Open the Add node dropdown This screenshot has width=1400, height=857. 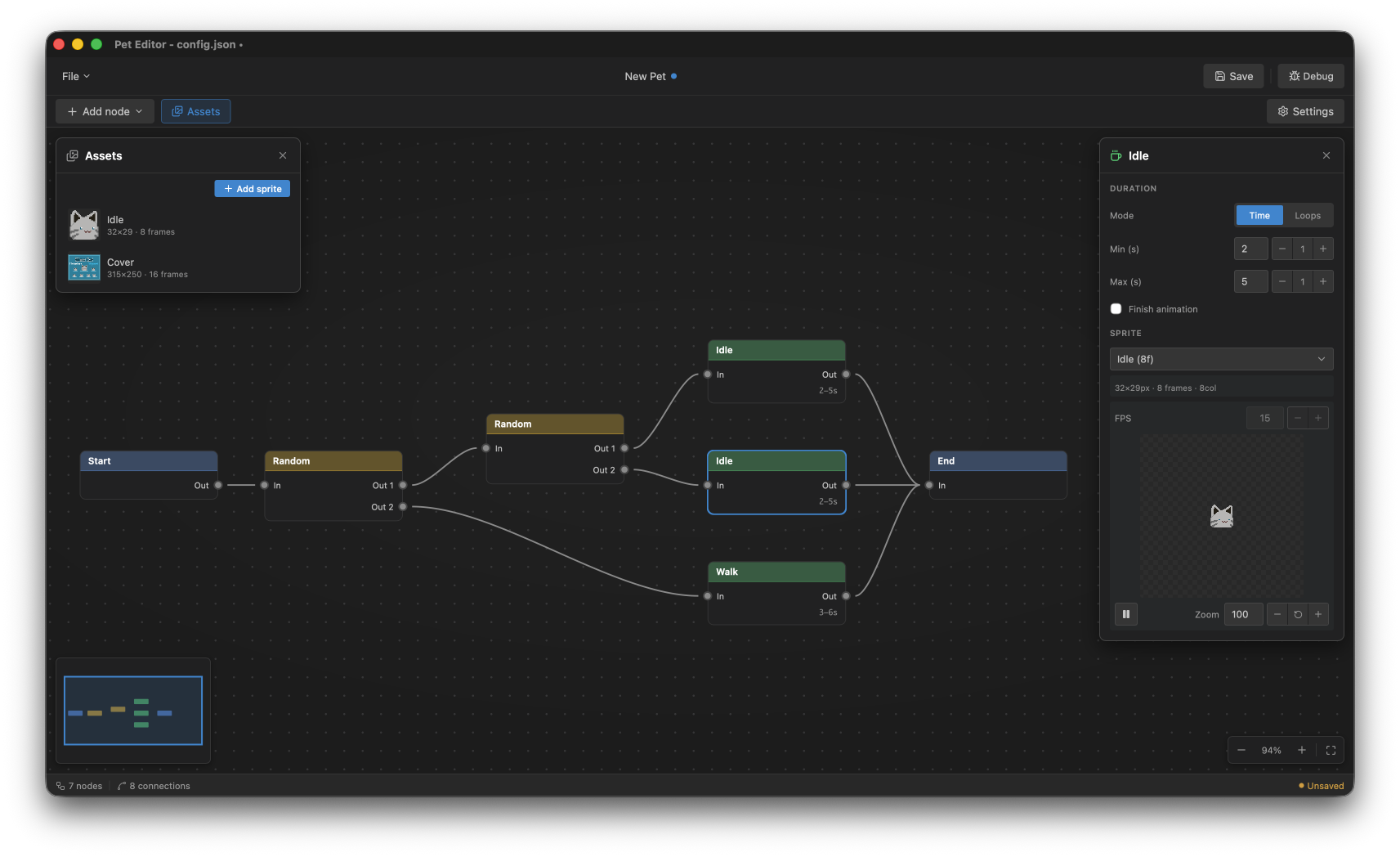point(105,111)
